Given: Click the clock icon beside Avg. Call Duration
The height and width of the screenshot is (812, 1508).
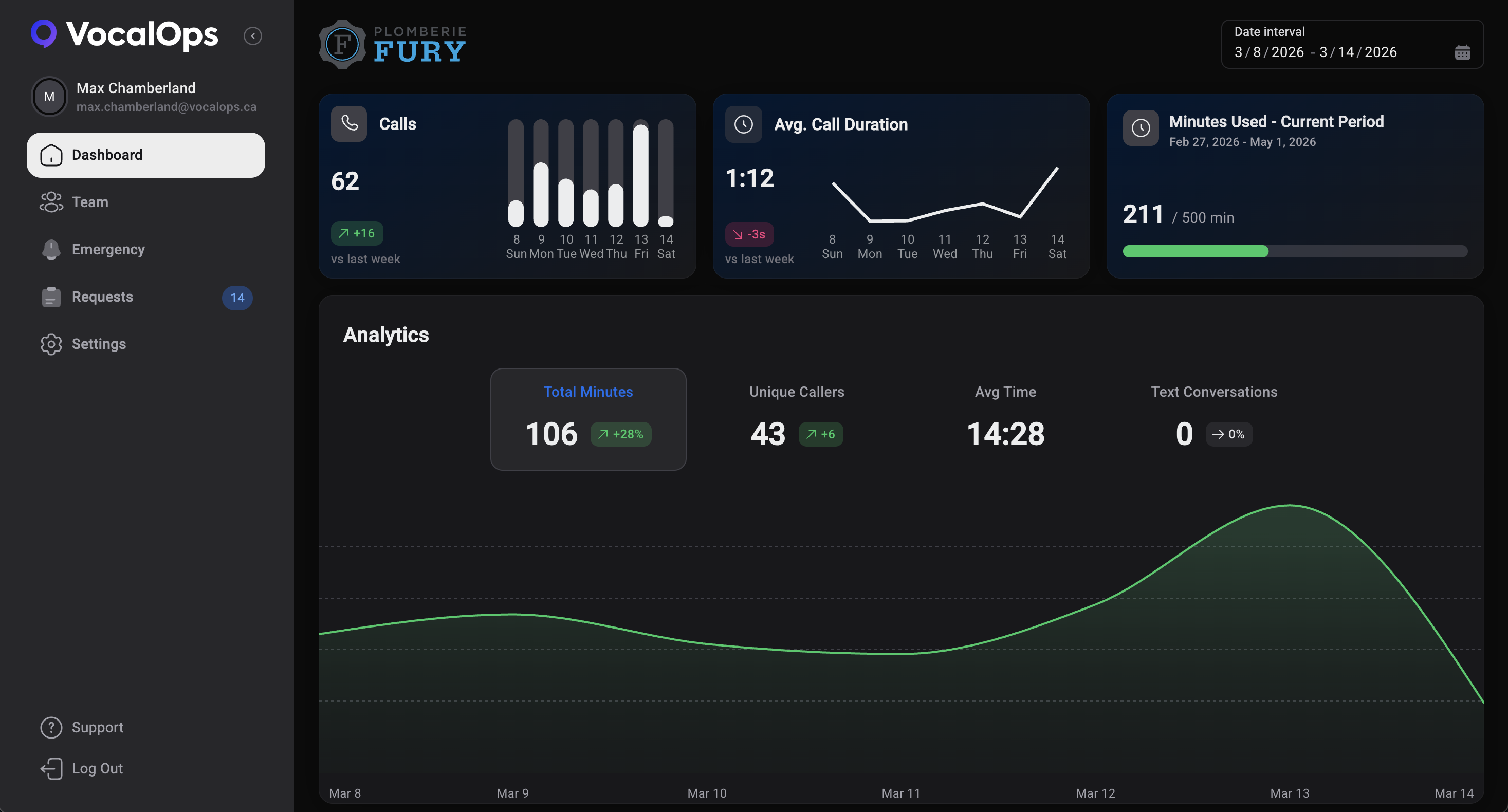Looking at the screenshot, I should pyautogui.click(x=743, y=124).
